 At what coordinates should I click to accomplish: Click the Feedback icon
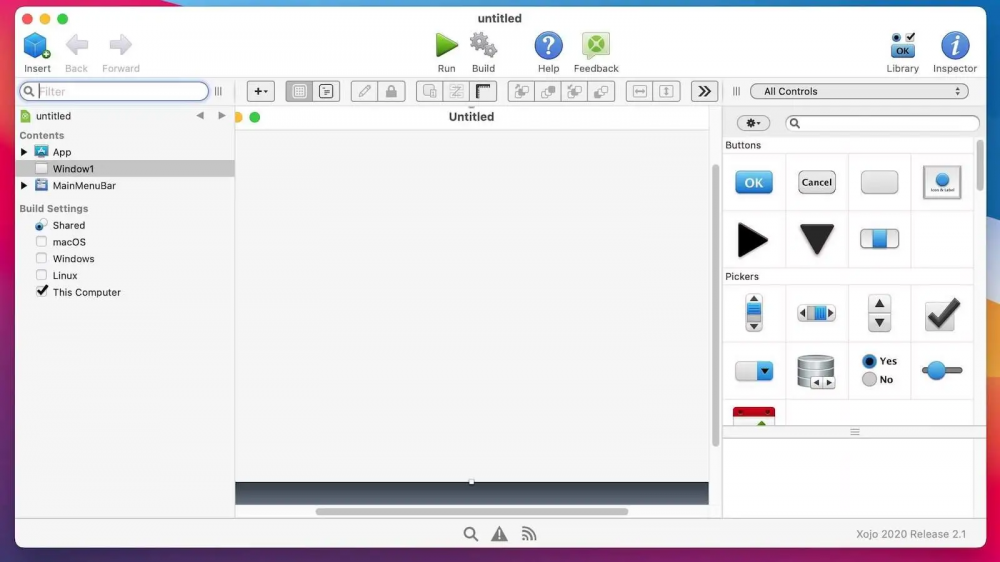click(x=596, y=46)
